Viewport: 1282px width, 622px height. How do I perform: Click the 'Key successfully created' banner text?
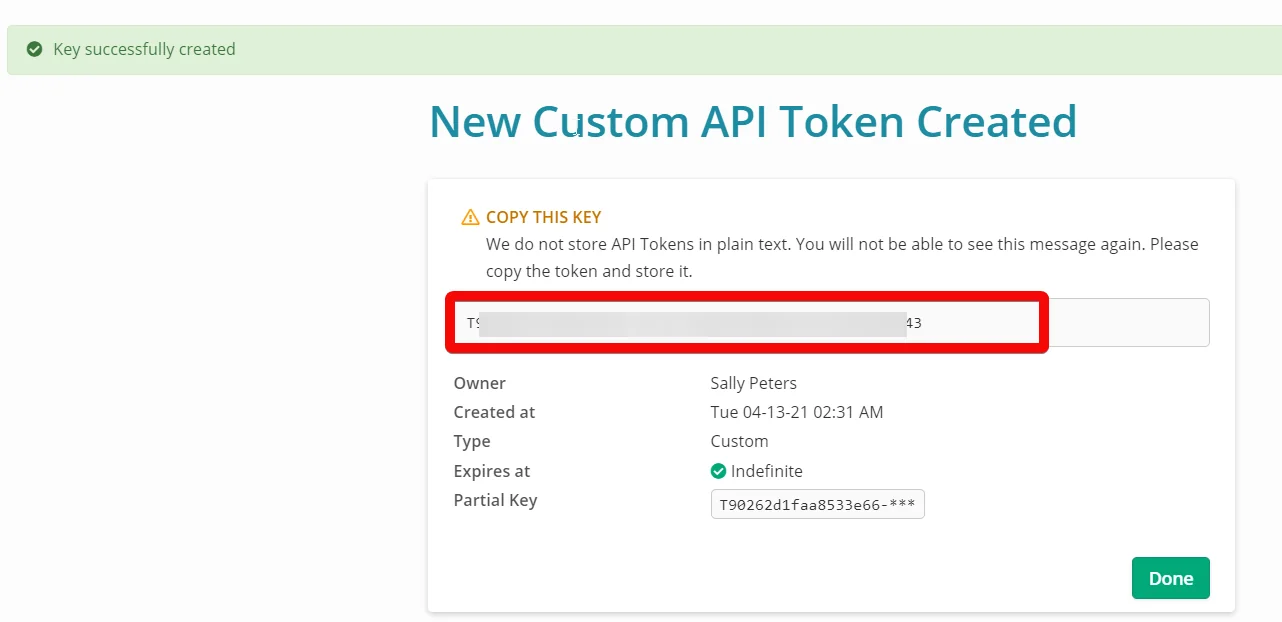point(144,49)
